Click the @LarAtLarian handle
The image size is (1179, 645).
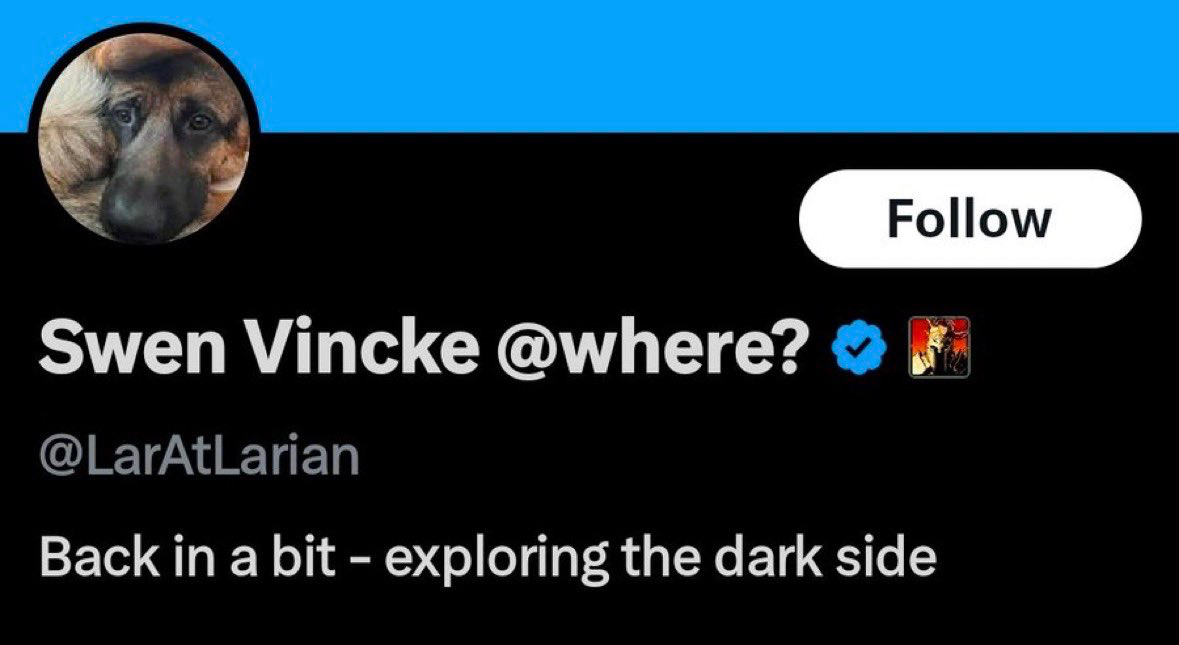point(198,456)
